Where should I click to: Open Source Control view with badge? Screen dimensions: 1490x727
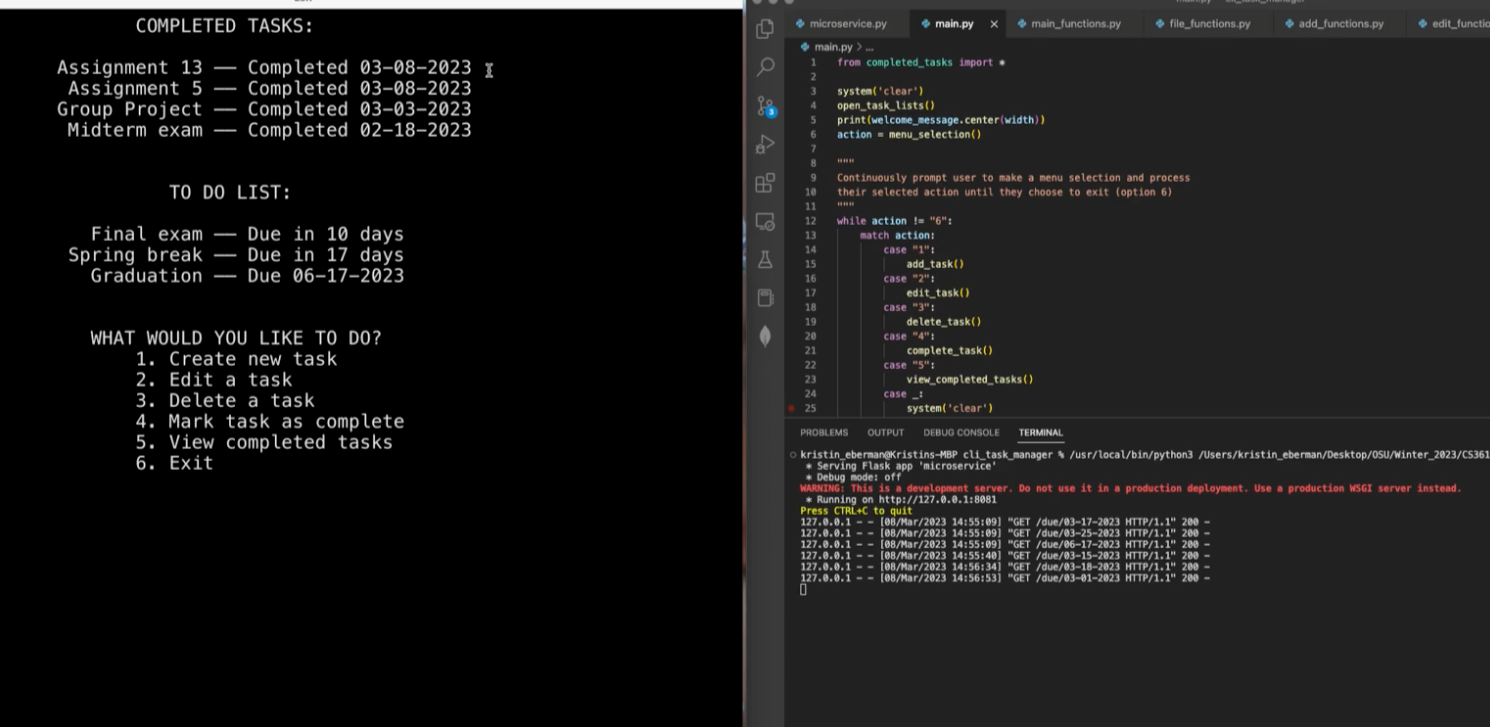click(x=765, y=106)
